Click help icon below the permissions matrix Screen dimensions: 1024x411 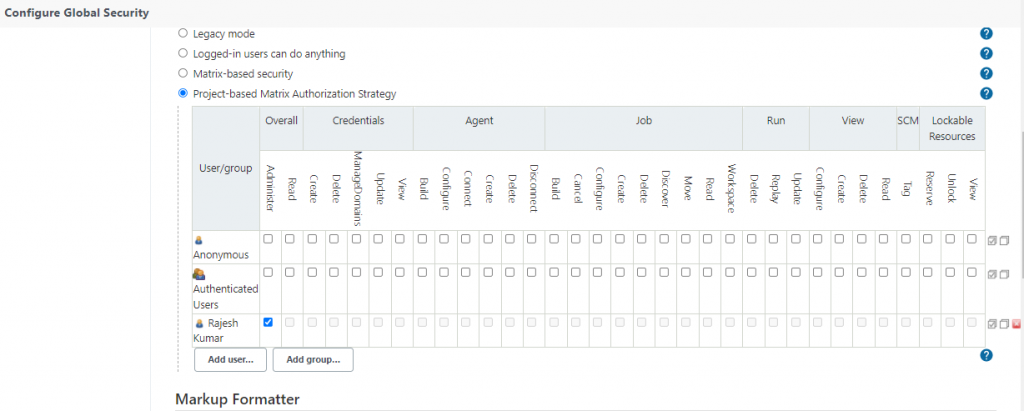[x=986, y=356]
